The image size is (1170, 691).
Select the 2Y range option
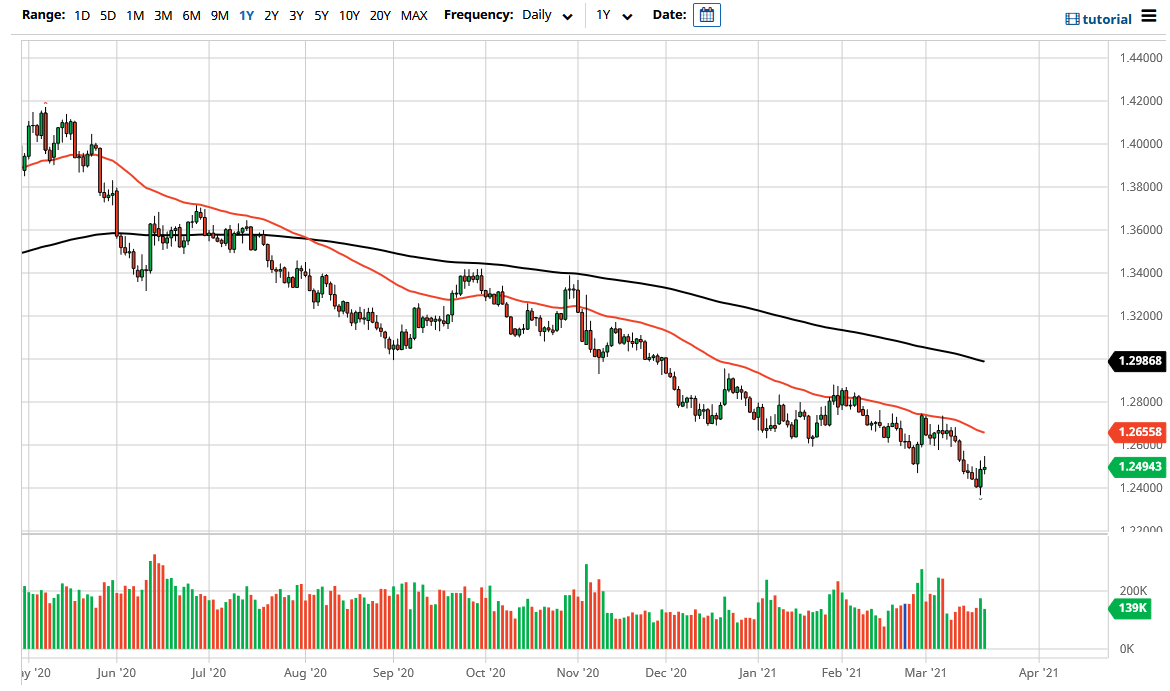coord(270,16)
